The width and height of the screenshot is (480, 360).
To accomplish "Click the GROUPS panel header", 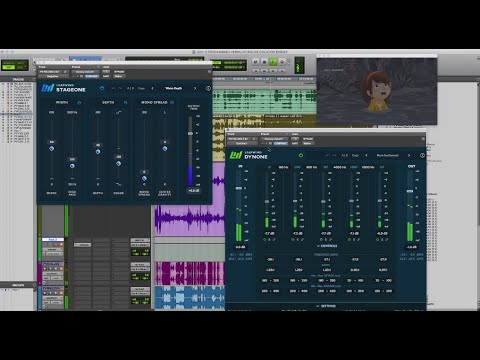I will [18, 285].
